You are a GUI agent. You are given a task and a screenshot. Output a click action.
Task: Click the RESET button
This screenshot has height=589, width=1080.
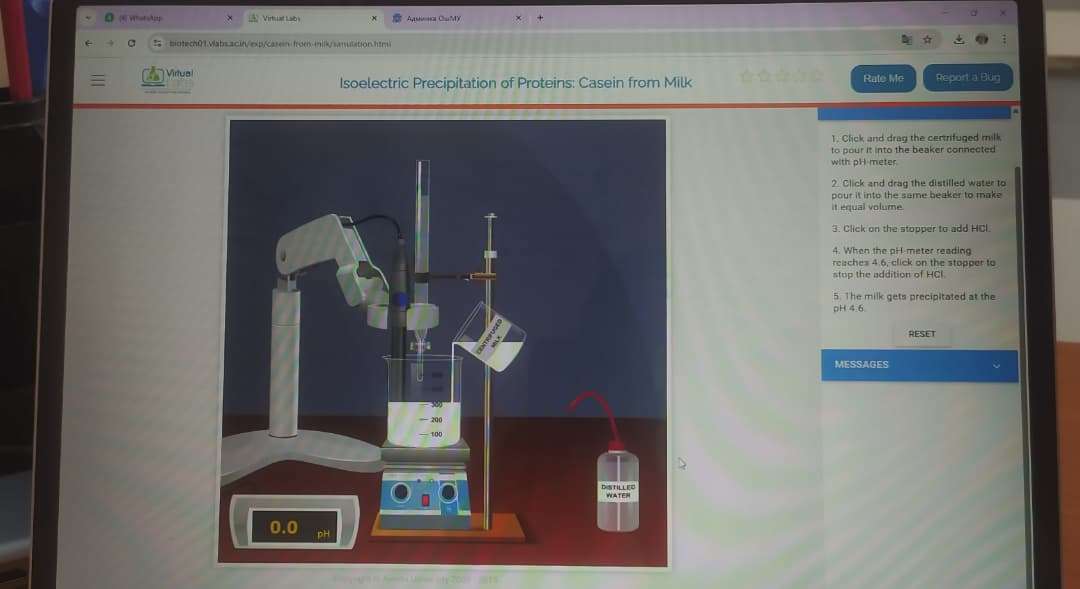coord(921,334)
